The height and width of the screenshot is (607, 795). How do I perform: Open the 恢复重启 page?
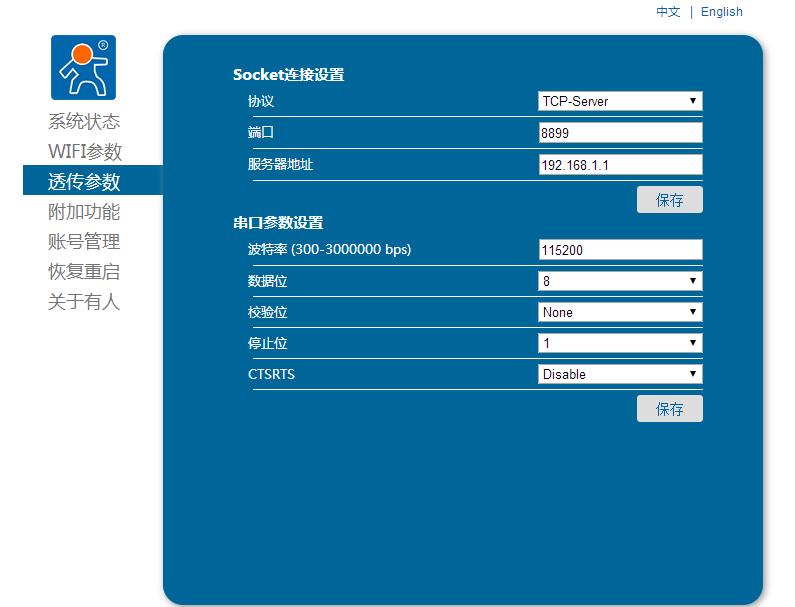84,272
